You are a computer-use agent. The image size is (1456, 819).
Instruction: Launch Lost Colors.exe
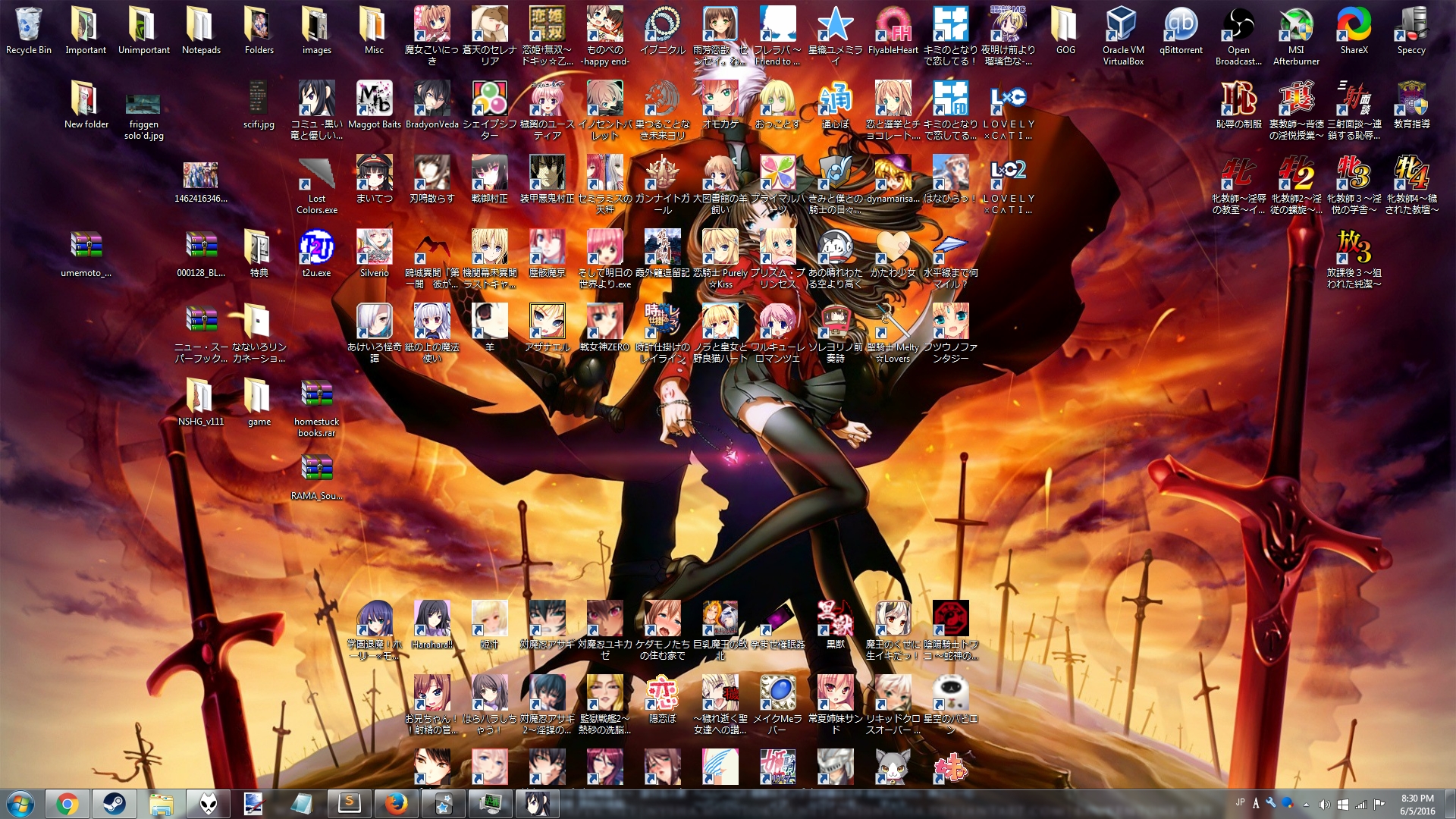pyautogui.click(x=317, y=186)
